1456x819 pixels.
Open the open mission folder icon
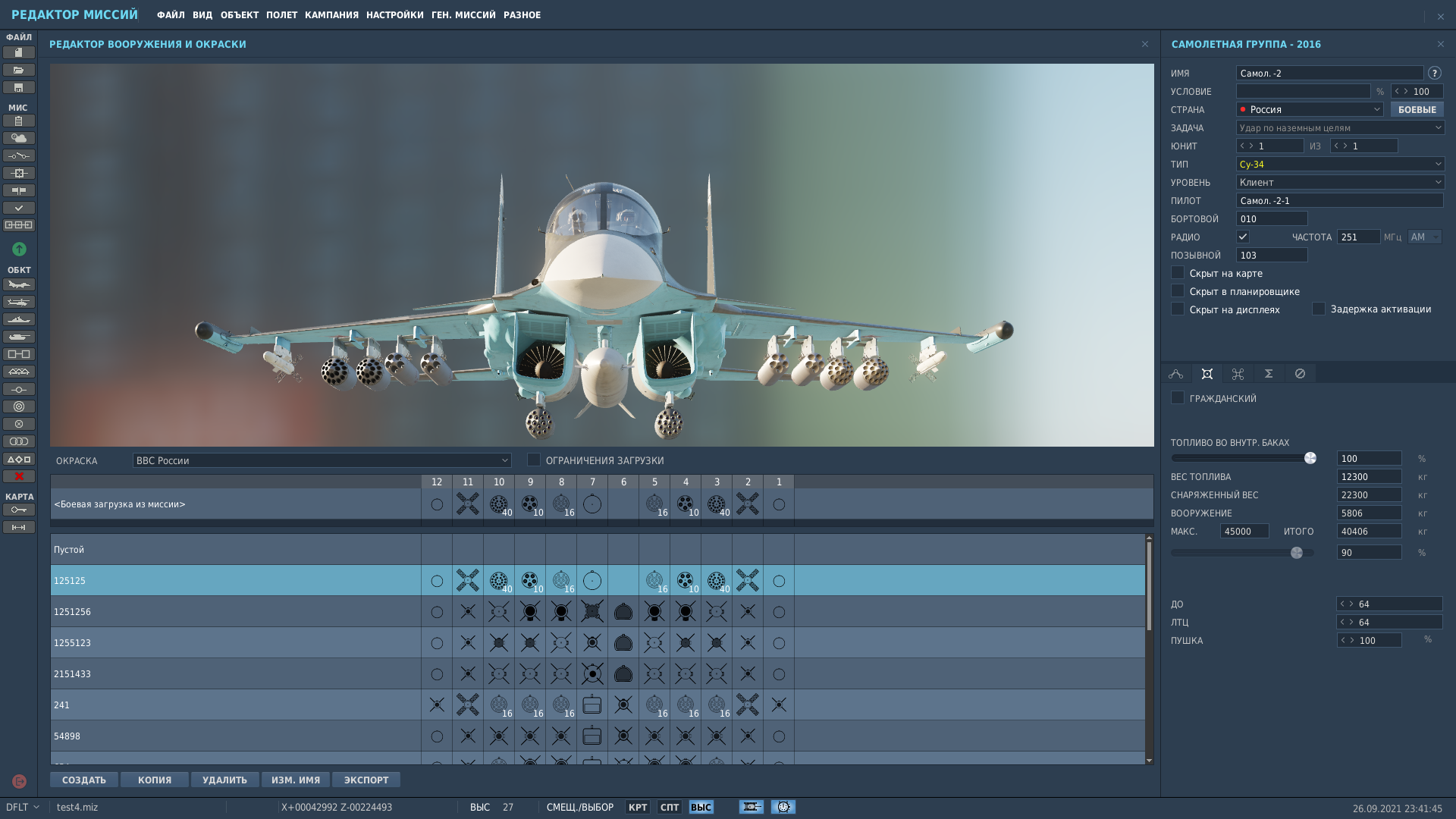pos(19,70)
